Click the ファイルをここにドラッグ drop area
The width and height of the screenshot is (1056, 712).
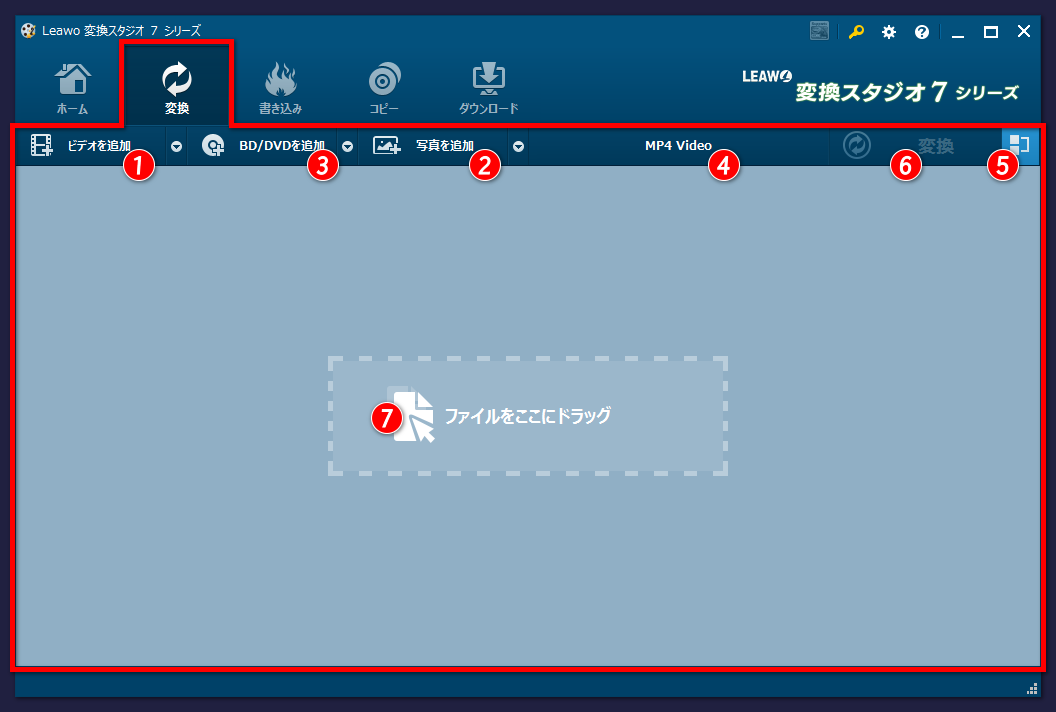click(x=527, y=416)
